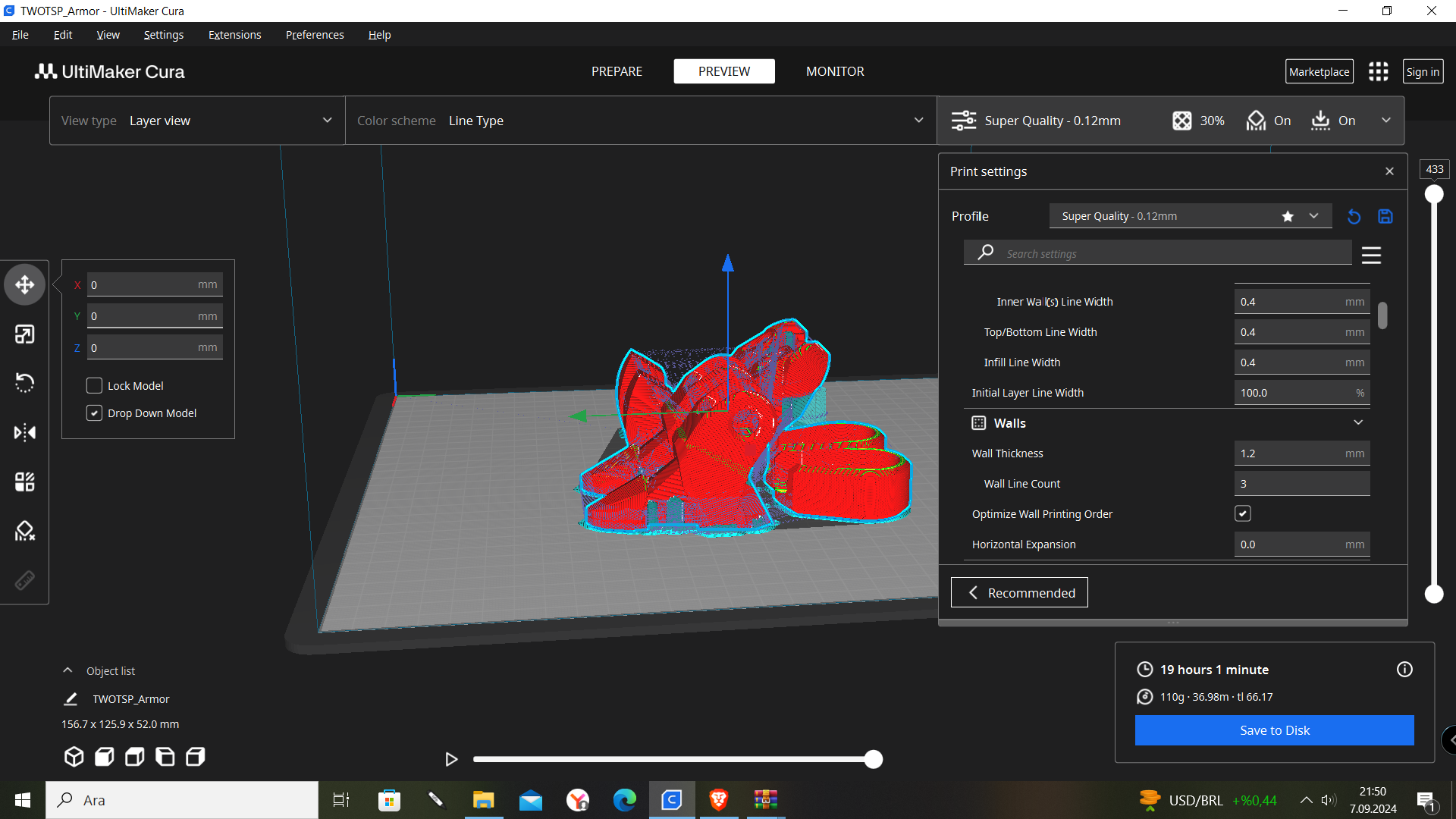Image resolution: width=1456 pixels, height=819 pixels.
Task: Close the Print settings panel
Action: coord(1389,171)
